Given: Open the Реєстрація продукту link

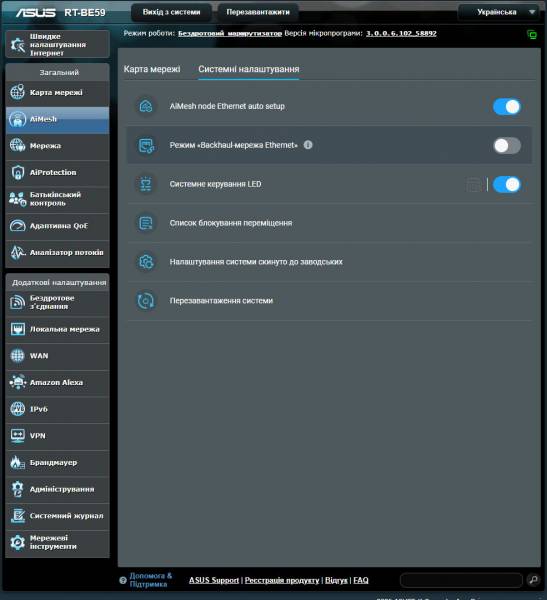Looking at the screenshot, I should coord(282,580).
